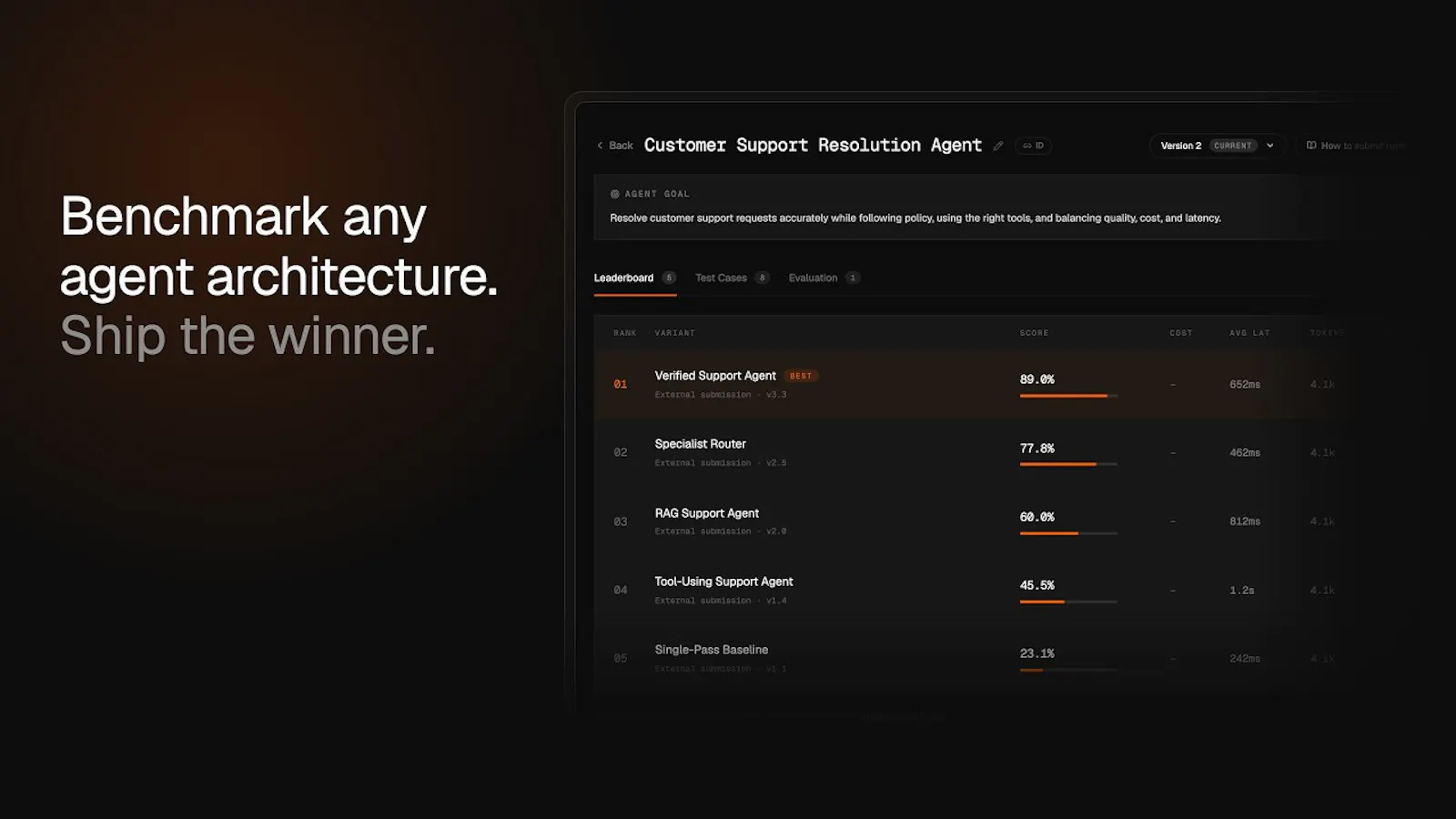Open the Tool-Using Support Agent variant
The width and height of the screenshot is (1456, 819).
(723, 581)
